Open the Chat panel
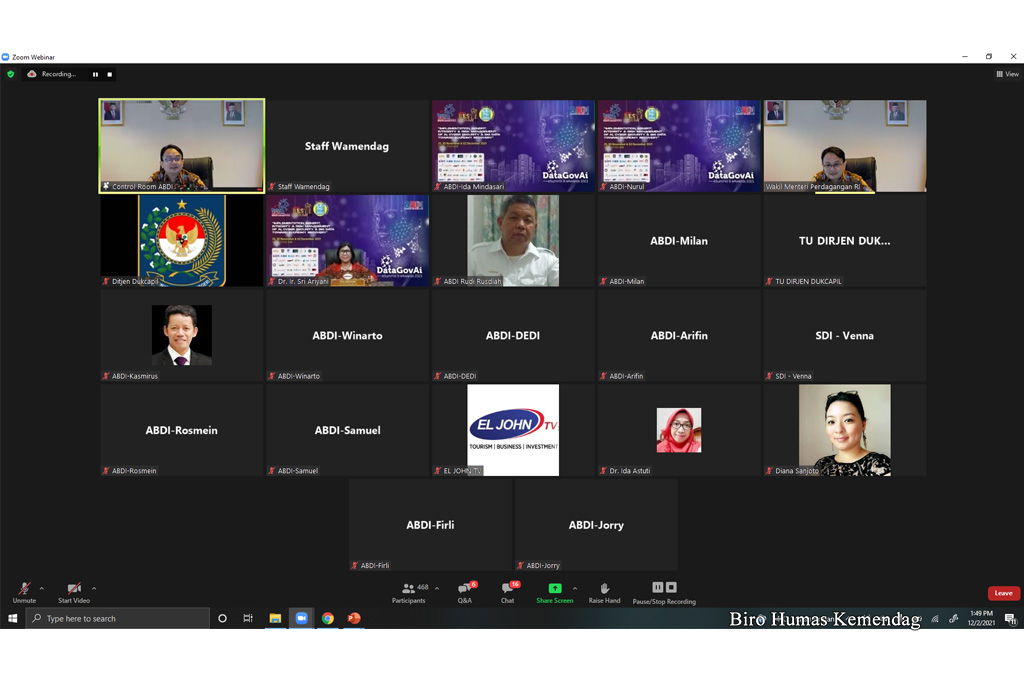 tap(507, 590)
